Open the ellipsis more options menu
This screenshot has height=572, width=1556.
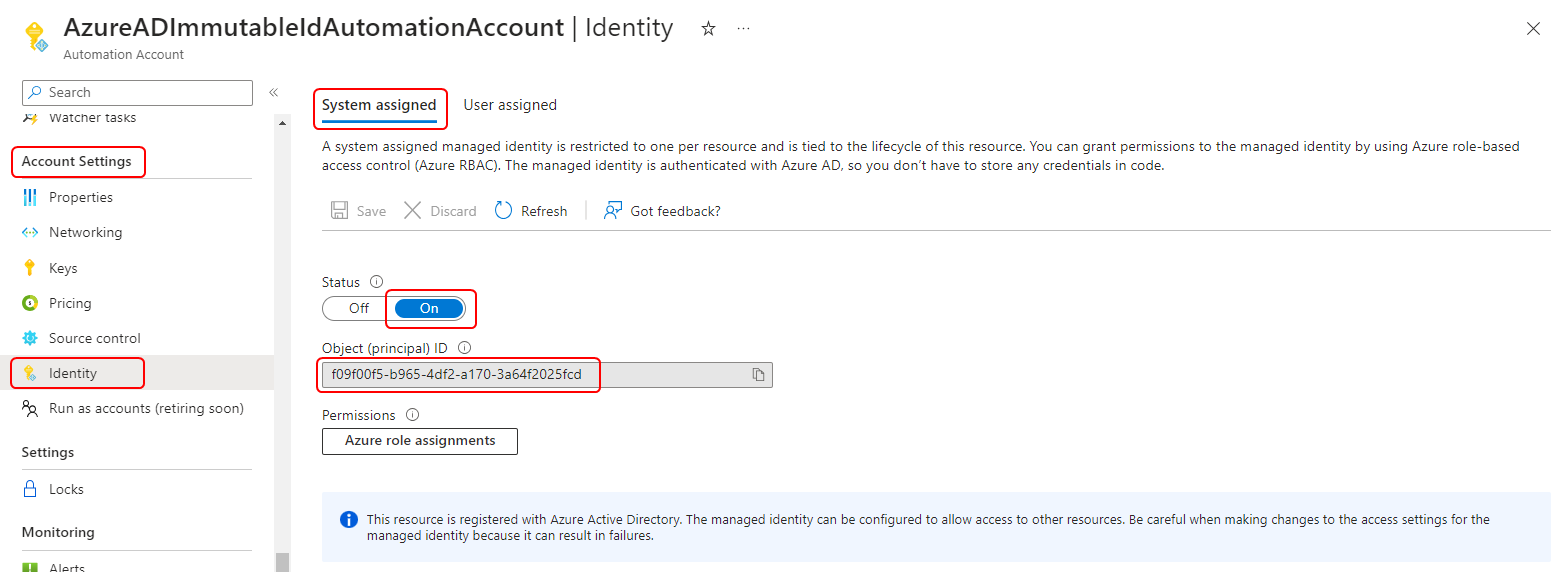pos(743,29)
